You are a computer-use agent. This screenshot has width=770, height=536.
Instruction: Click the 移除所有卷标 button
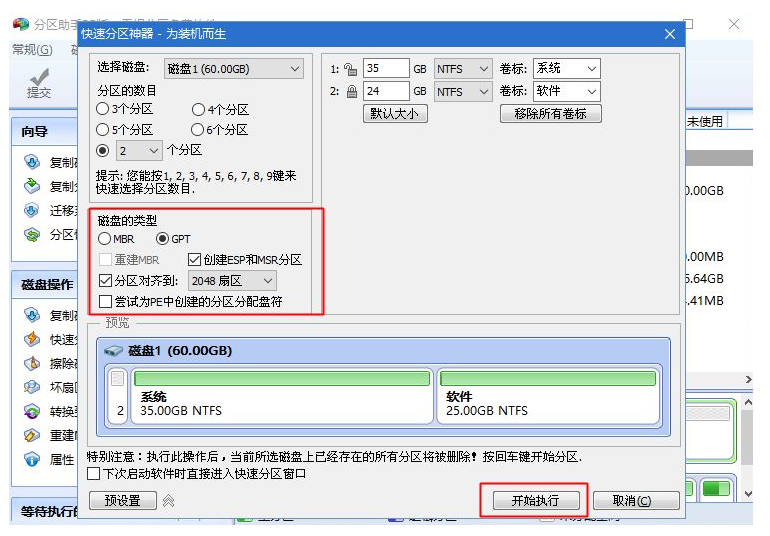tap(550, 114)
